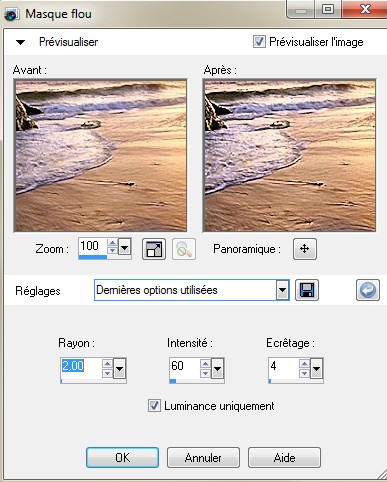
Task: Toggle Luminance uniquement checkbox
Action: coord(154,406)
